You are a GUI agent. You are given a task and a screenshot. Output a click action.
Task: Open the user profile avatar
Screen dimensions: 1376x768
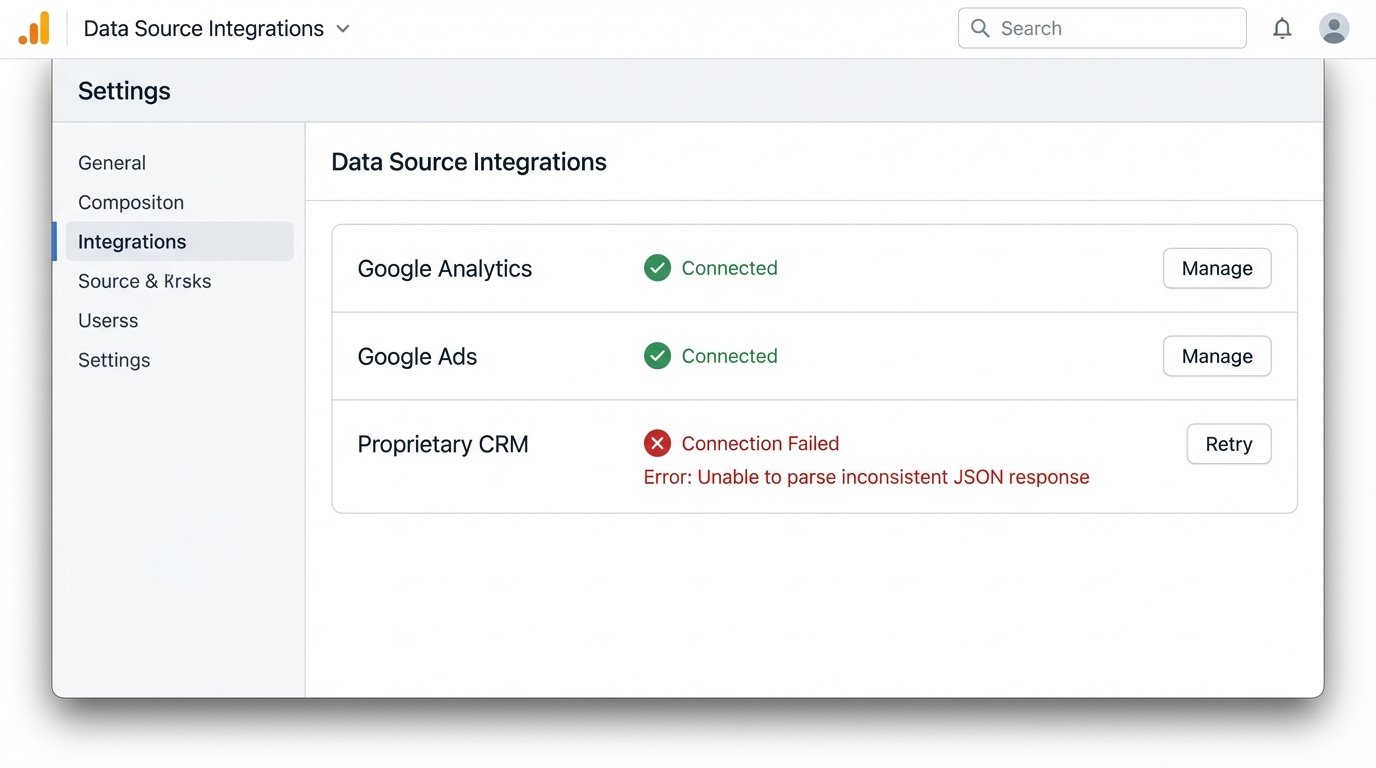1334,28
